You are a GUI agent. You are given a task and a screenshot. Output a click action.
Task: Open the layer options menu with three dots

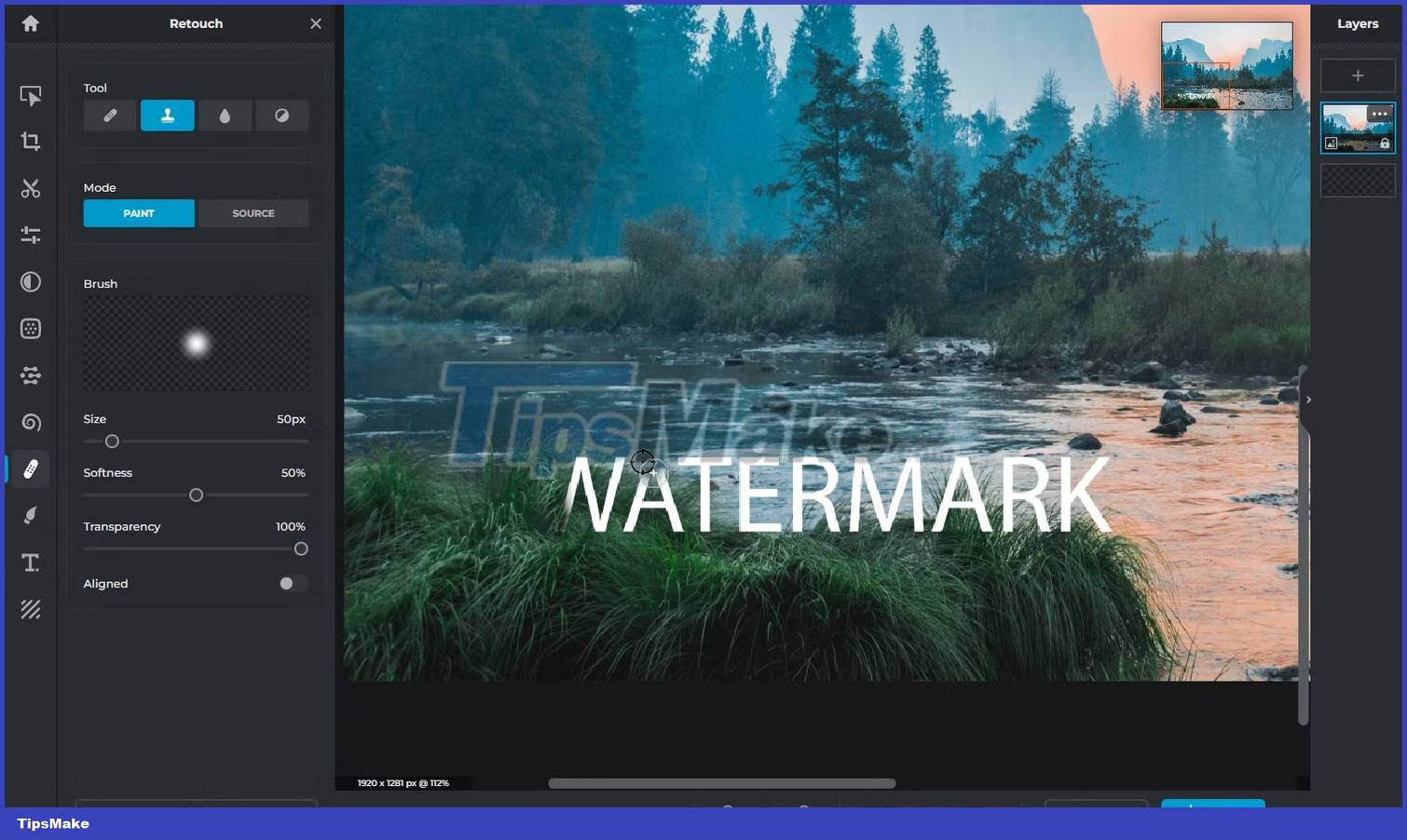(x=1380, y=113)
